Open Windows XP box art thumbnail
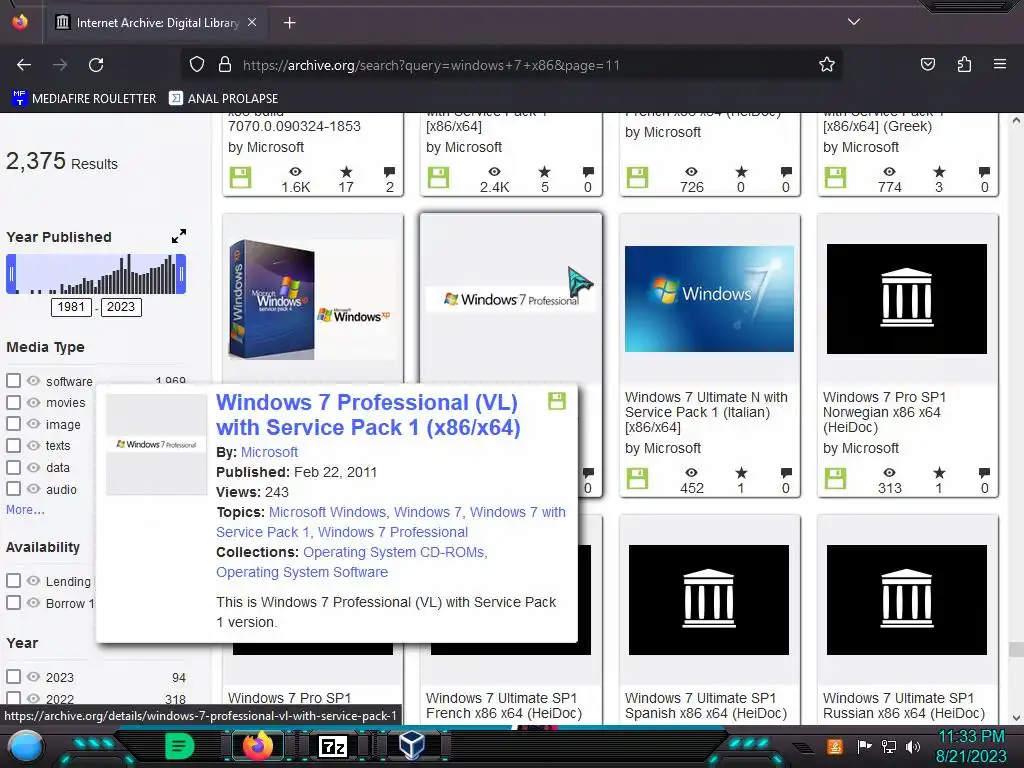The width and height of the screenshot is (1024, 768). click(312, 299)
